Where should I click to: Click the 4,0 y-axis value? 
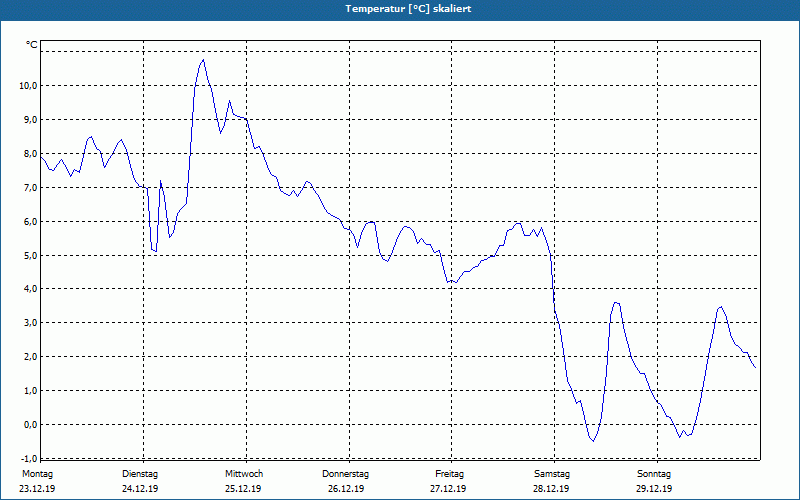coord(30,289)
